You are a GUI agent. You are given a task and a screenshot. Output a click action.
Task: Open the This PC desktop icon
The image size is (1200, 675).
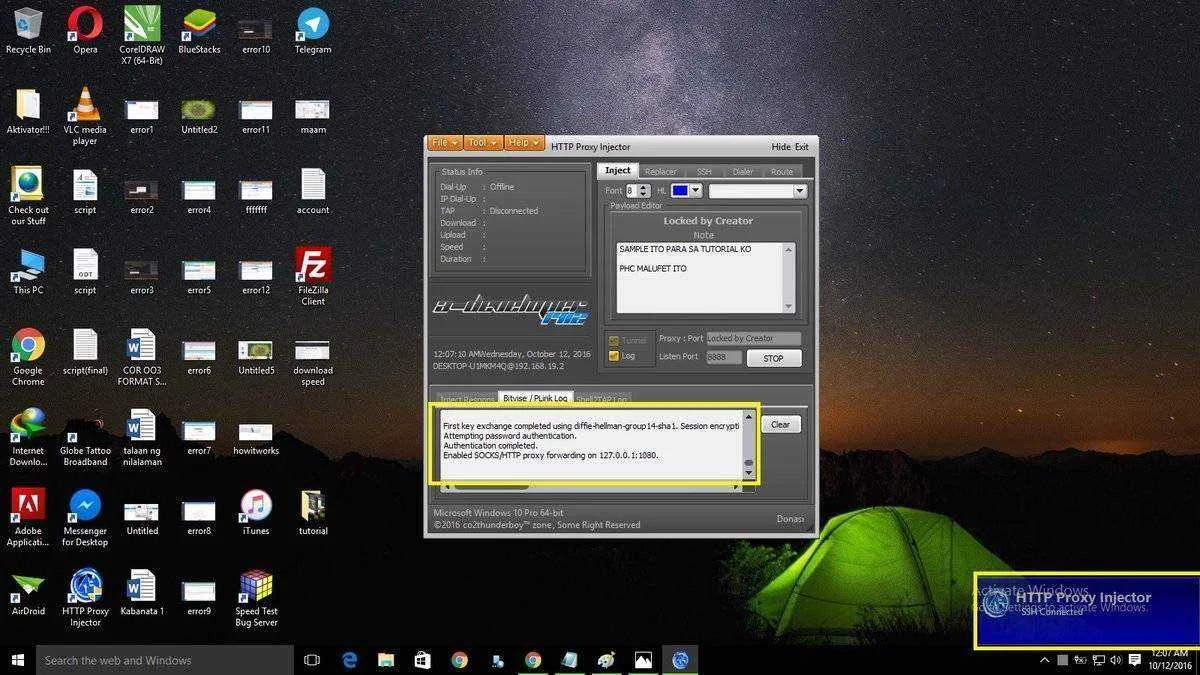coord(28,271)
